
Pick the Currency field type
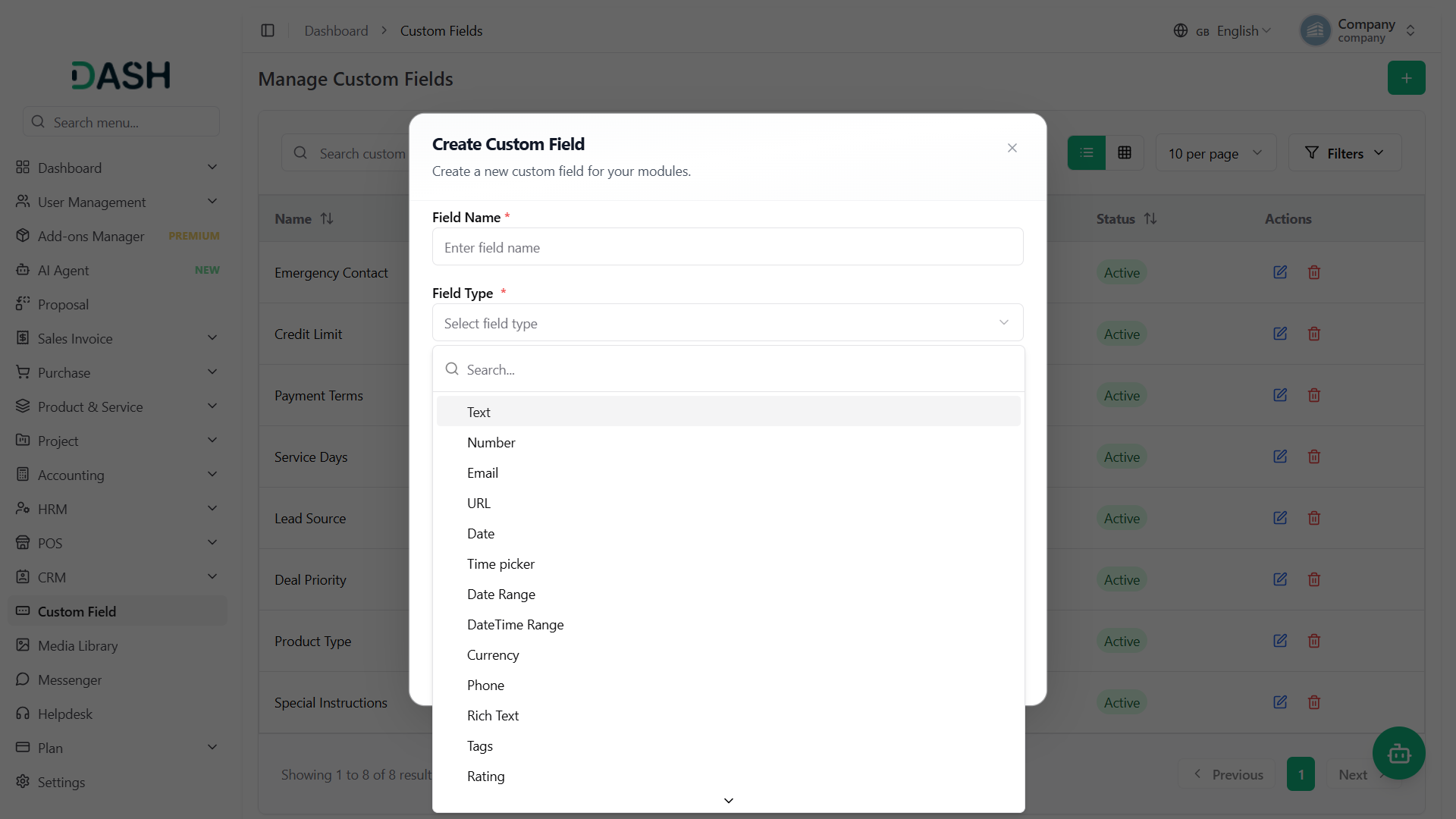coord(728,654)
